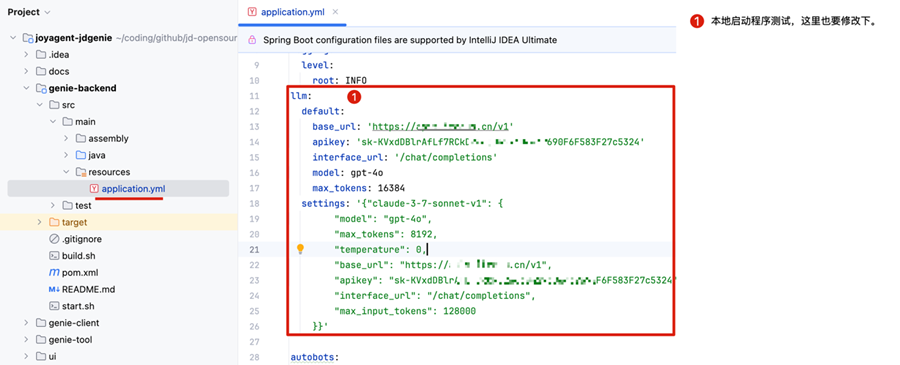Viewport: 900px width, 365px height.
Task: Expand the genie-client folder
Action: (x=26, y=323)
